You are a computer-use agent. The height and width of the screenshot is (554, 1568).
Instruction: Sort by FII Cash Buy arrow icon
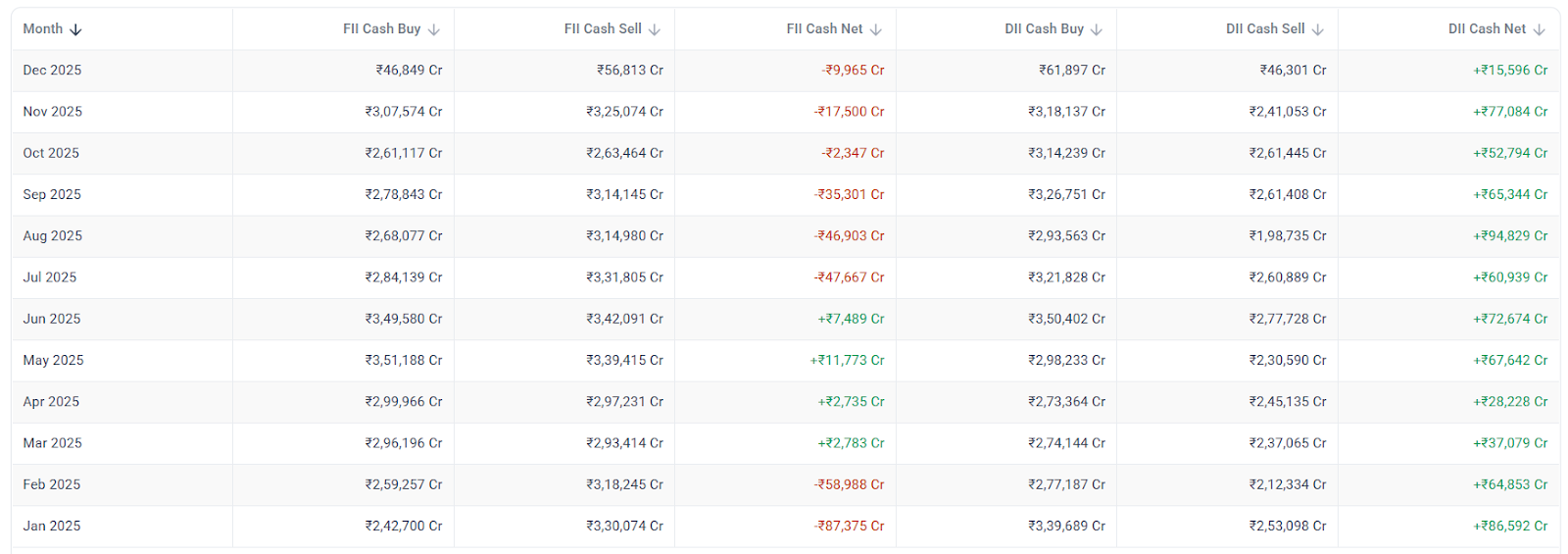pyautogui.click(x=434, y=29)
